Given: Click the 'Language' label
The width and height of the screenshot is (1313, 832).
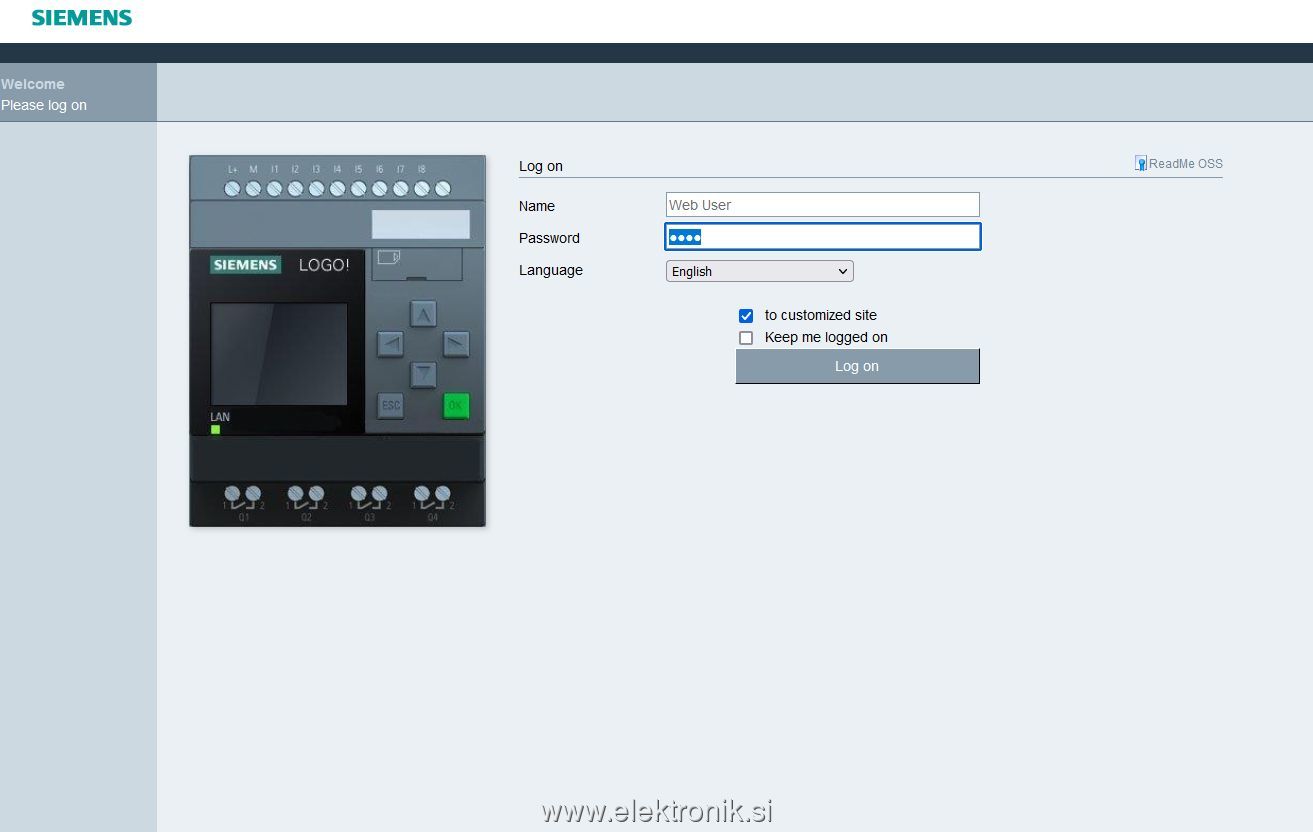Looking at the screenshot, I should (x=551, y=270).
